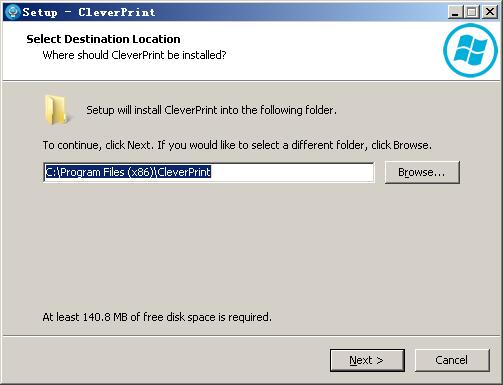Click the 'Select Destination Location' heading
Image resolution: width=503 pixels, height=385 pixels.
tap(103, 39)
